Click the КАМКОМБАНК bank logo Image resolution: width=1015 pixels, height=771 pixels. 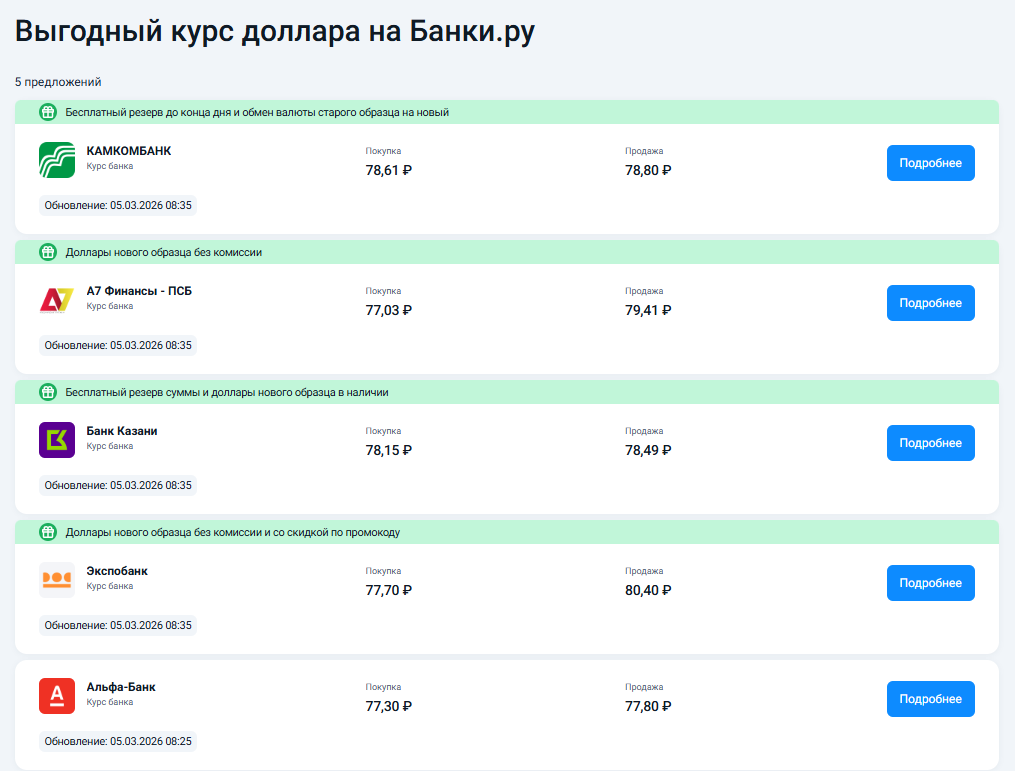click(56, 160)
